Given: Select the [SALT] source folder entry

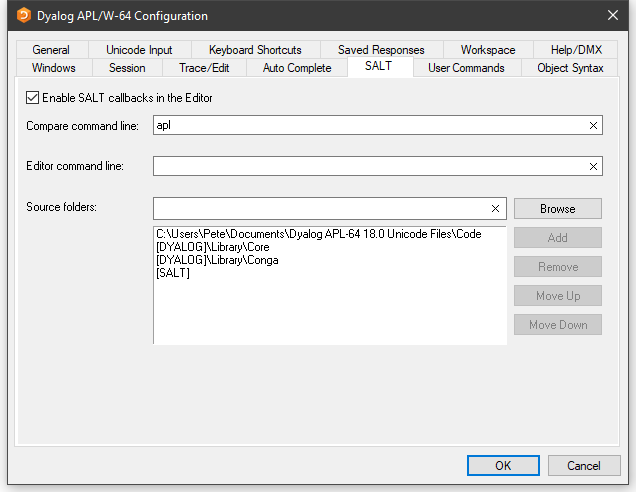Looking at the screenshot, I should tap(174, 273).
